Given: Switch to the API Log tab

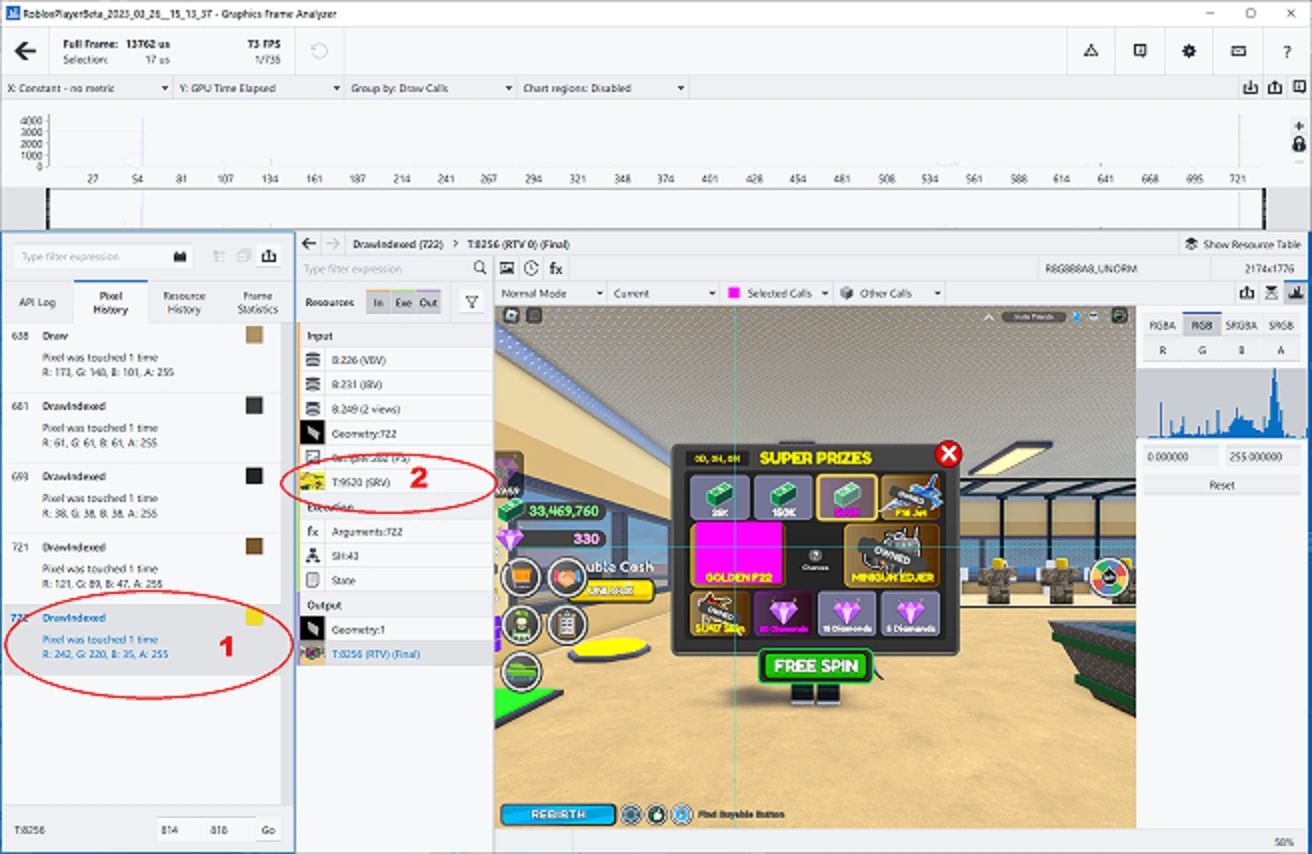Looking at the screenshot, I should (x=38, y=302).
